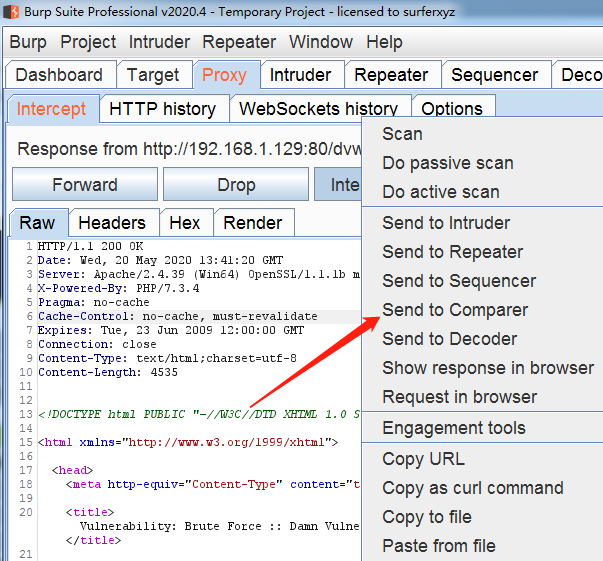Open the WebSockets history sub-tab
Screen dimensions: 603x561
[318, 109]
